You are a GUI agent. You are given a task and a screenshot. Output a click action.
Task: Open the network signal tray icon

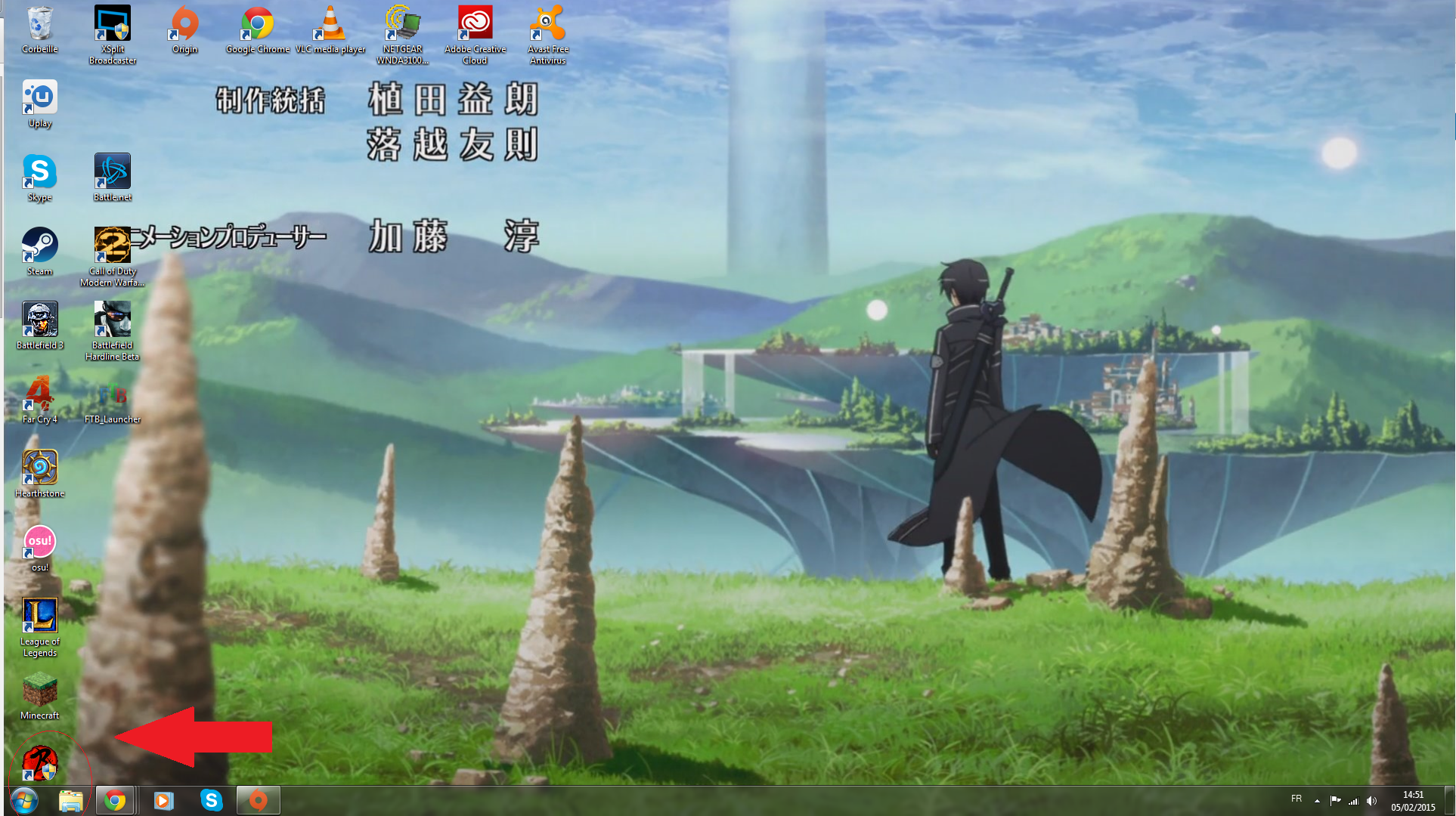point(1353,800)
